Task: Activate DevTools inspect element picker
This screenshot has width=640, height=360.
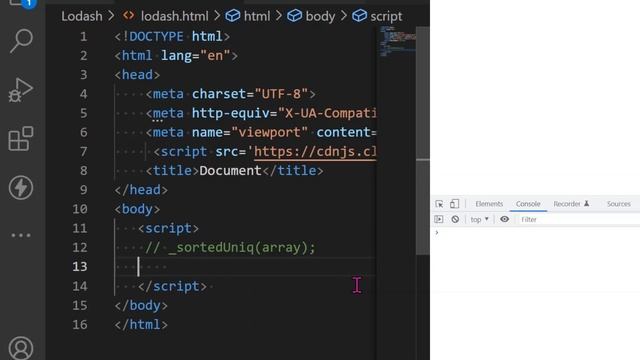Action: point(439,204)
